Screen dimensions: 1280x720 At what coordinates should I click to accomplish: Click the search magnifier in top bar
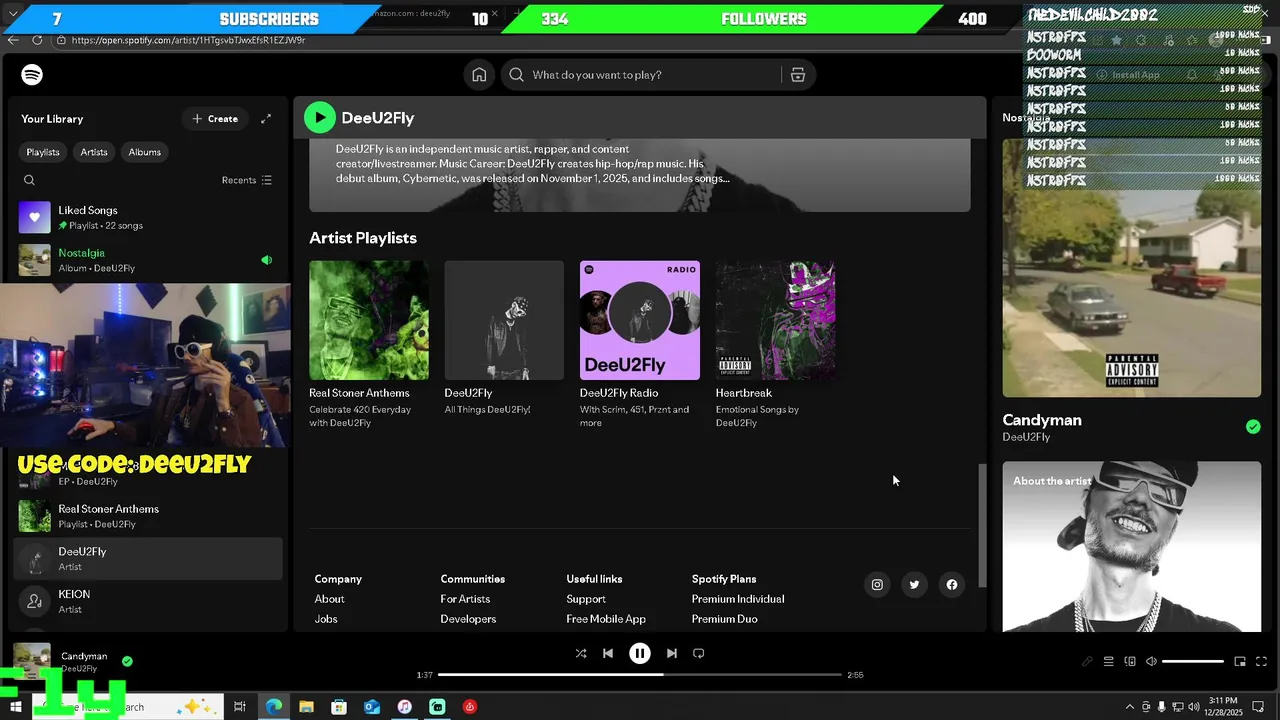point(516,75)
